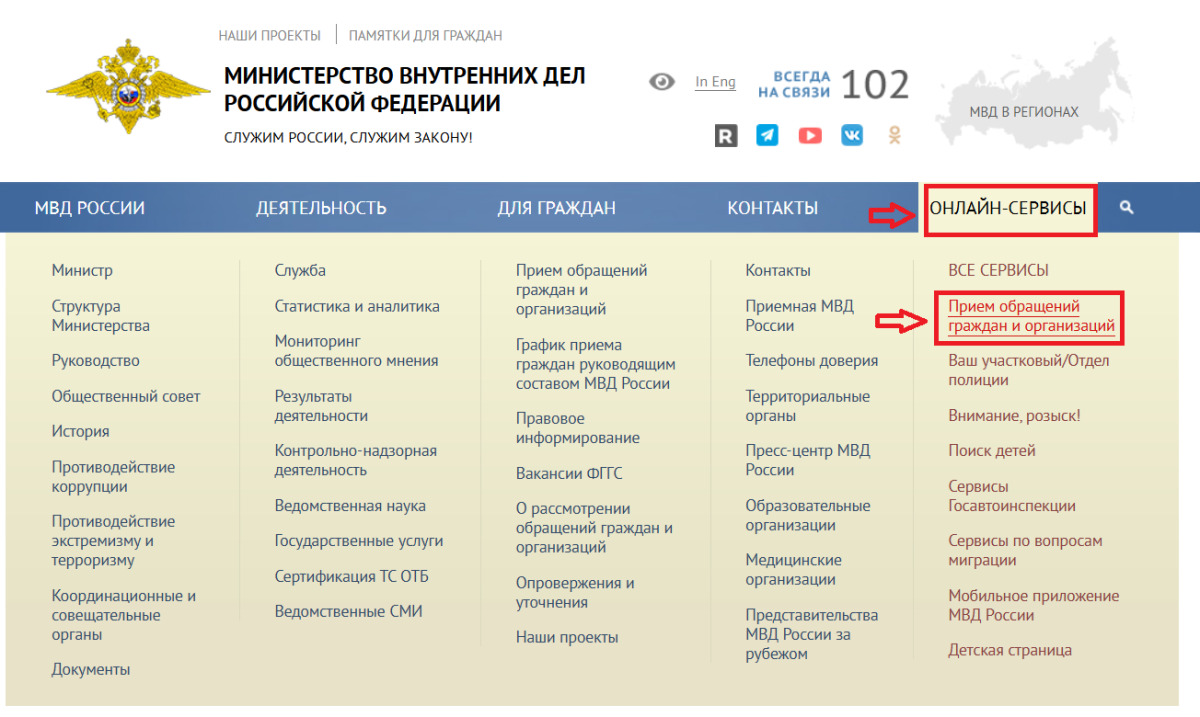Open ПАМЯТКИ ДЛЯ ГРАЖДАН page
Screen dimensions: 1200x717
[424, 34]
